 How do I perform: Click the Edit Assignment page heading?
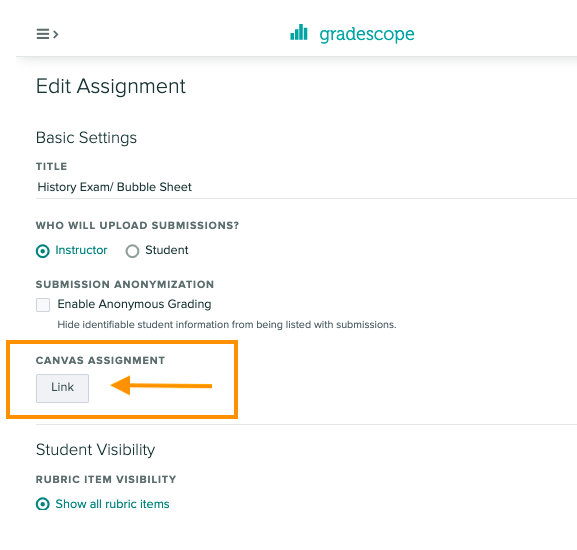[x=111, y=86]
